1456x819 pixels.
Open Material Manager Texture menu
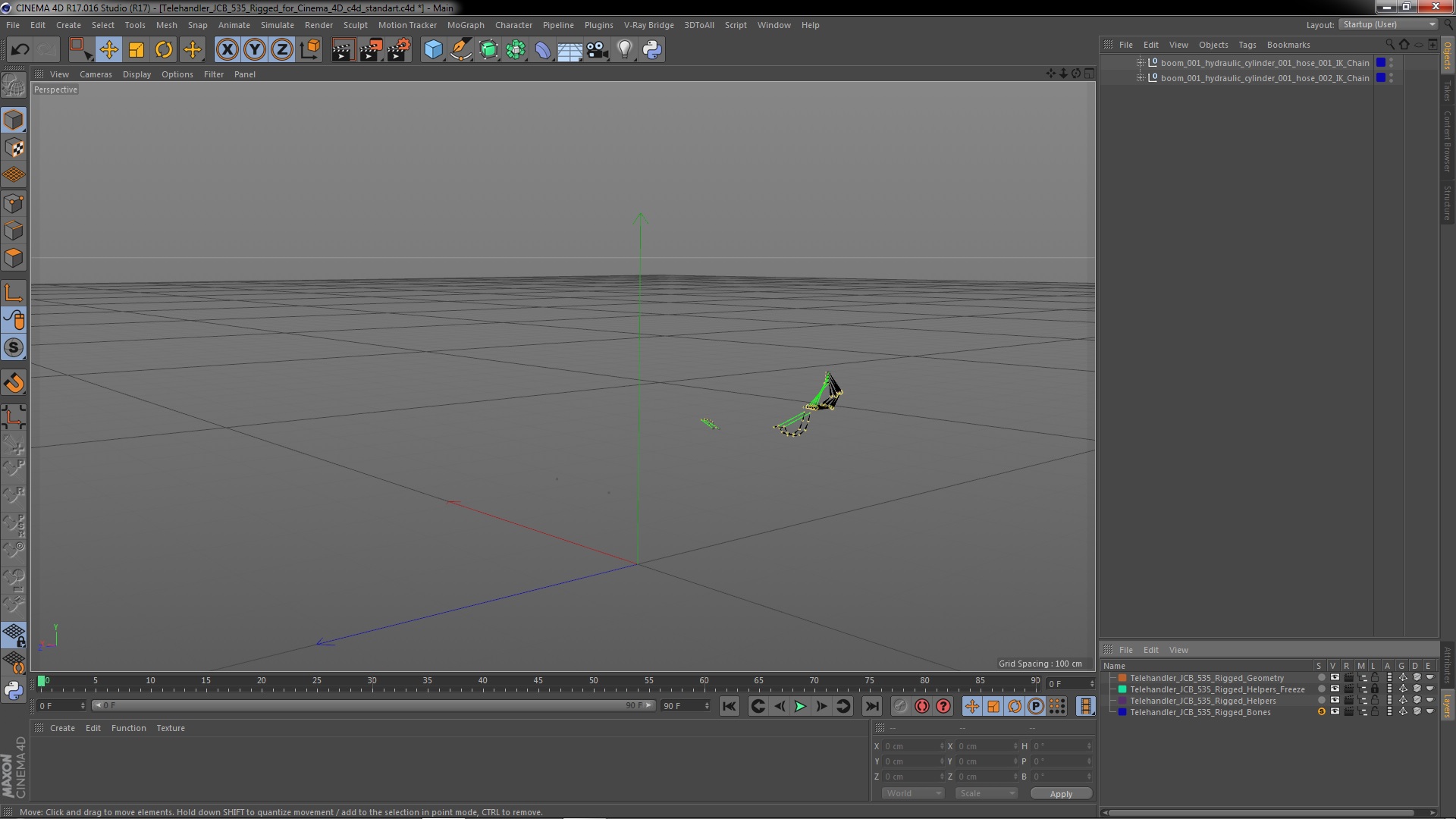click(171, 728)
